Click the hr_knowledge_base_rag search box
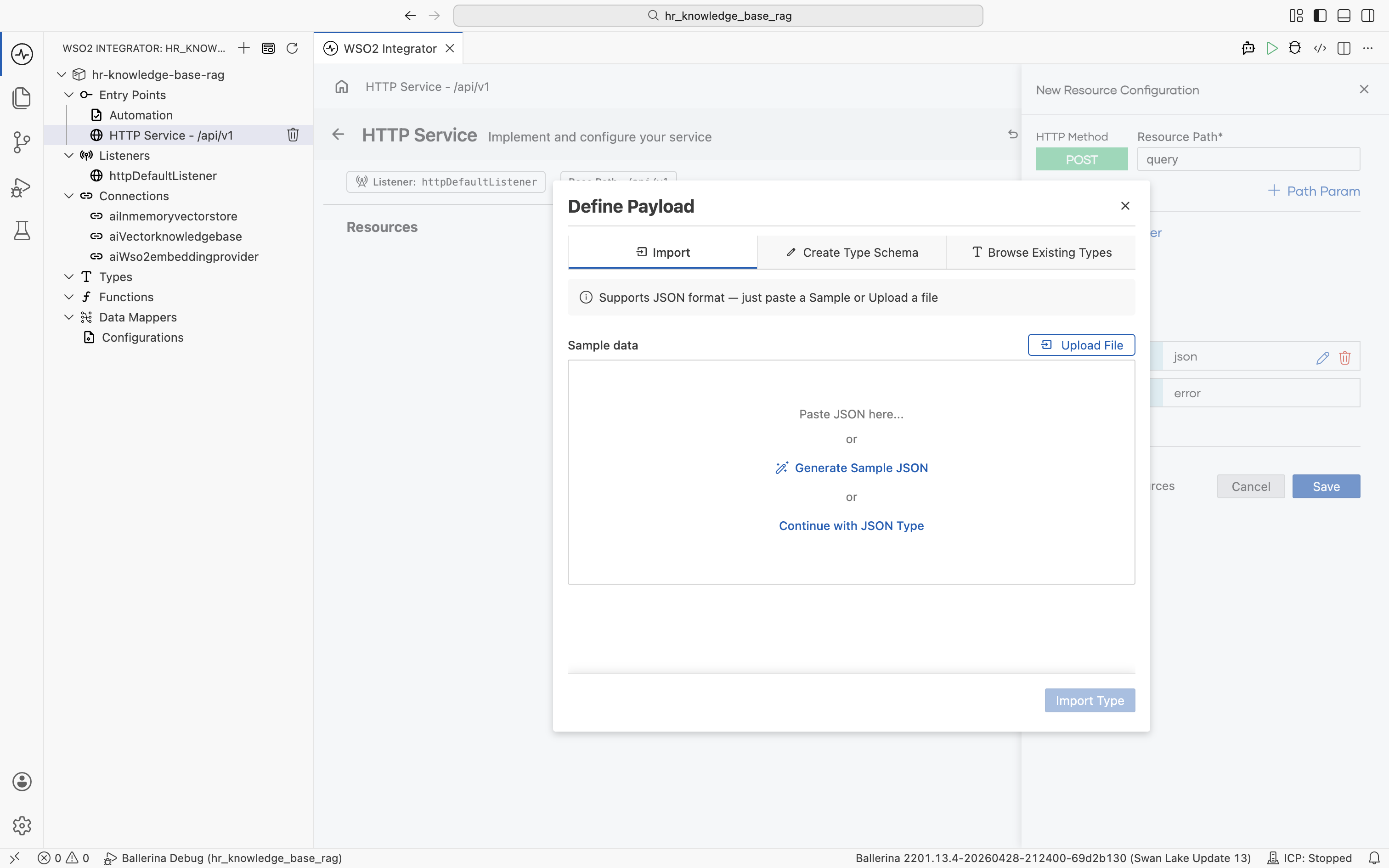 (x=718, y=16)
